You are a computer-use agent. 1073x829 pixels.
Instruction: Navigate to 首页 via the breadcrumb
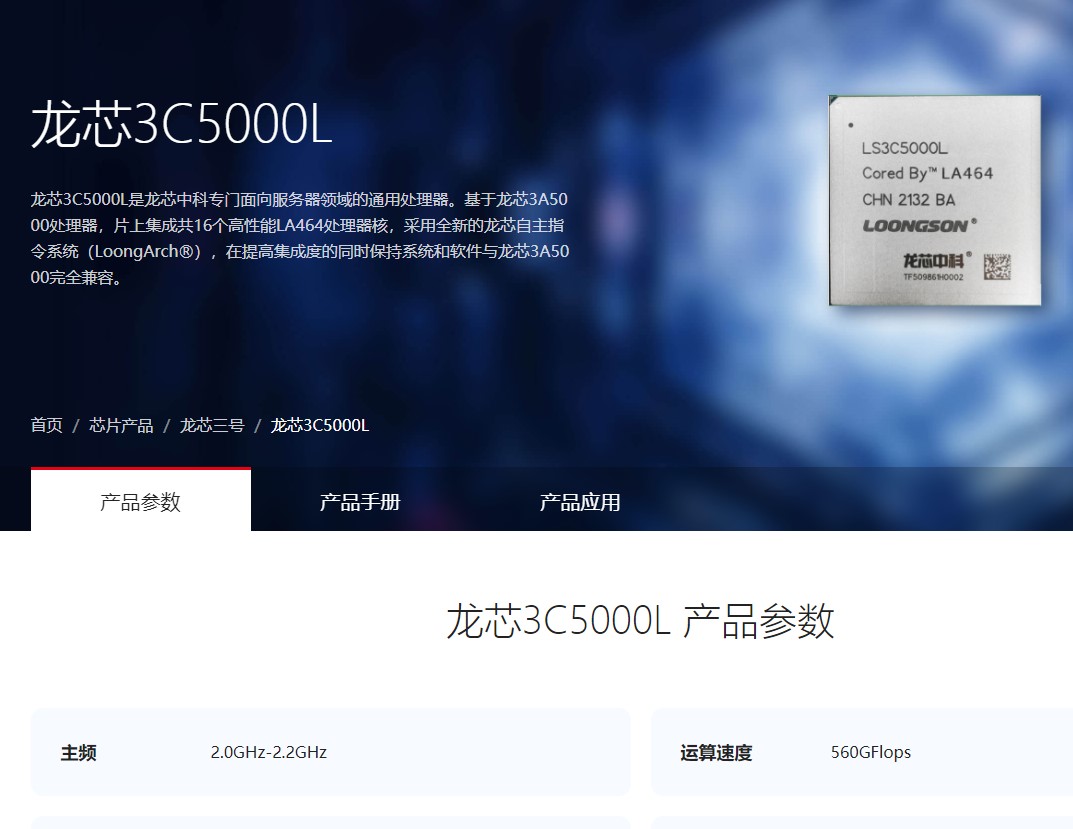(46, 424)
